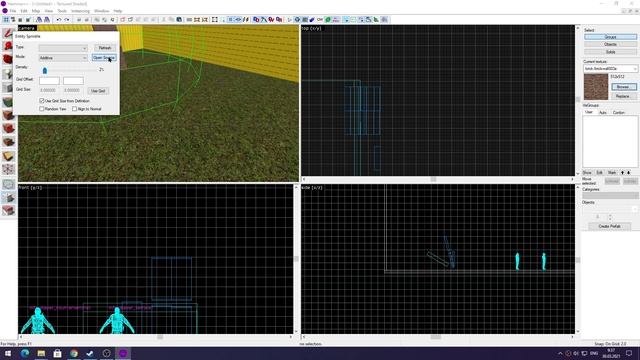This screenshot has height=360, width=640.
Task: Open the Instancing menu
Action: [80, 11]
